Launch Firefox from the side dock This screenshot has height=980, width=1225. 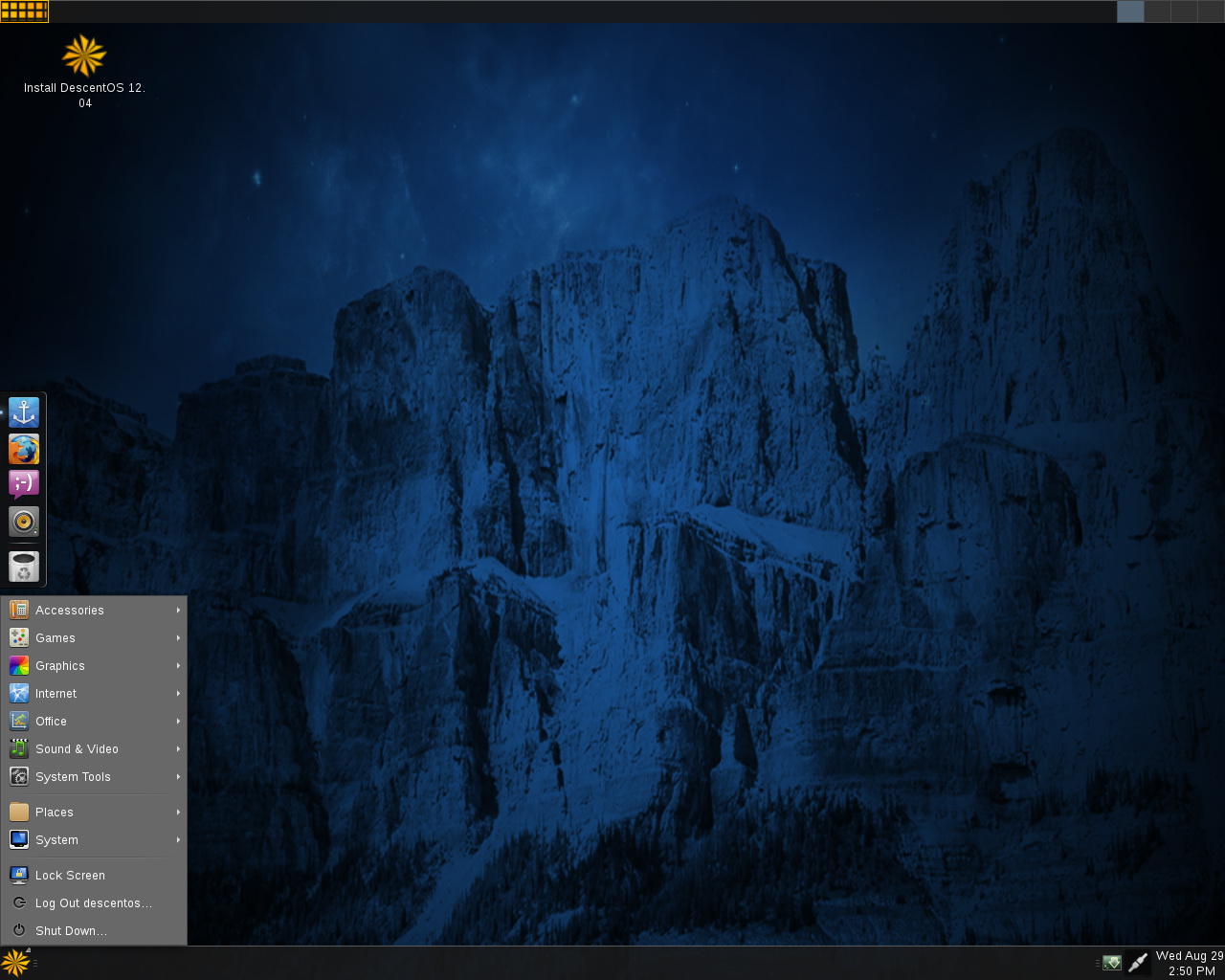[x=24, y=449]
